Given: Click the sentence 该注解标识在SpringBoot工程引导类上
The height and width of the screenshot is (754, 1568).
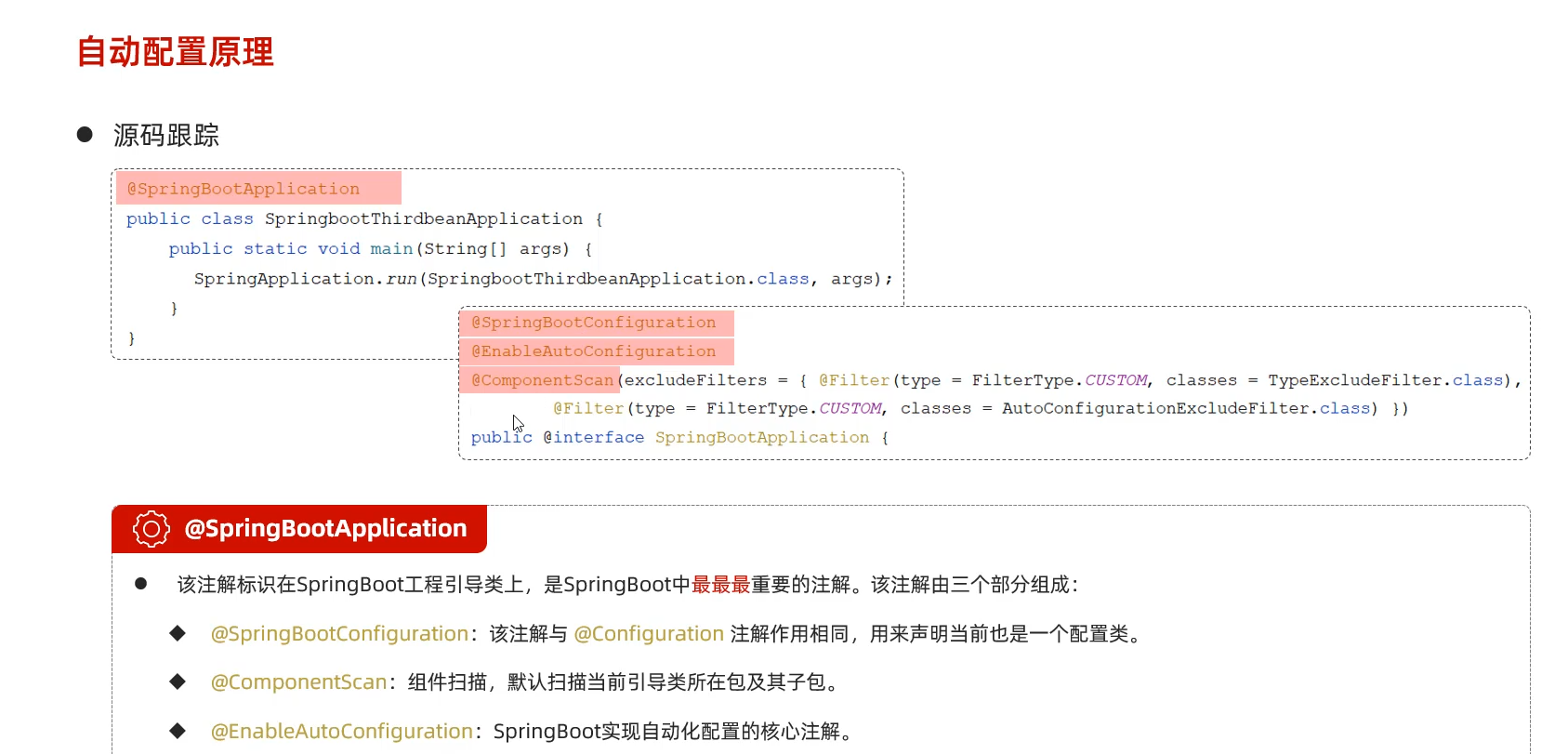Looking at the screenshot, I should (x=350, y=585).
